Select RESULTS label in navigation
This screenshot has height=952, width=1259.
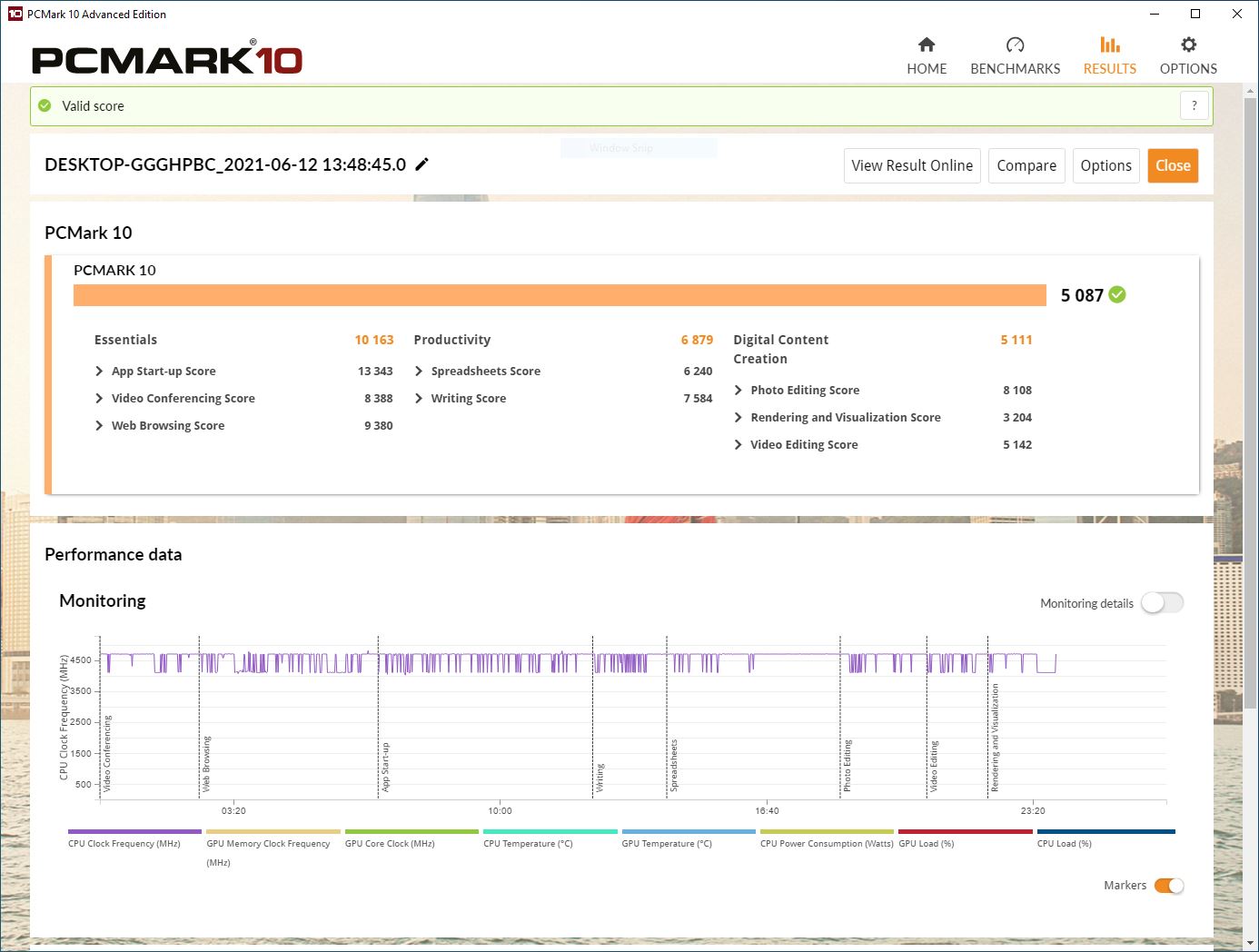point(1109,68)
